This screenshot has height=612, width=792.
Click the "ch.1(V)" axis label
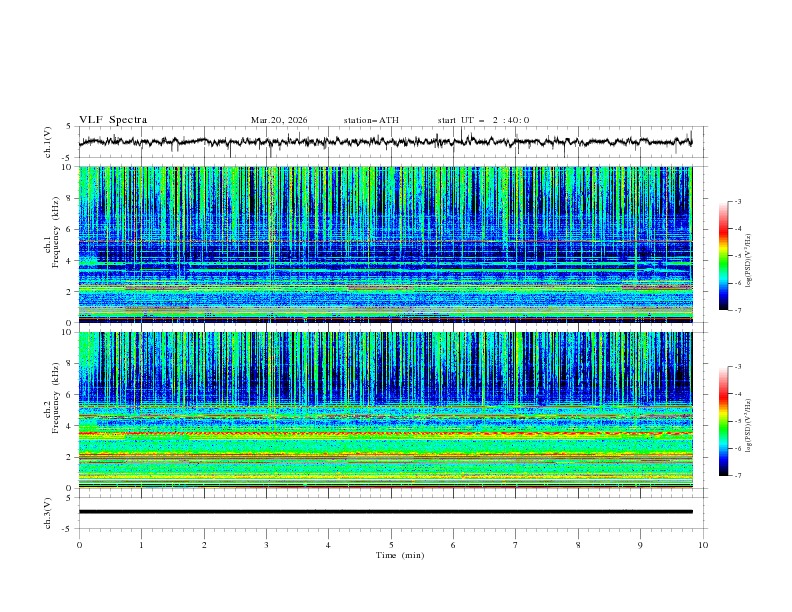point(48,142)
